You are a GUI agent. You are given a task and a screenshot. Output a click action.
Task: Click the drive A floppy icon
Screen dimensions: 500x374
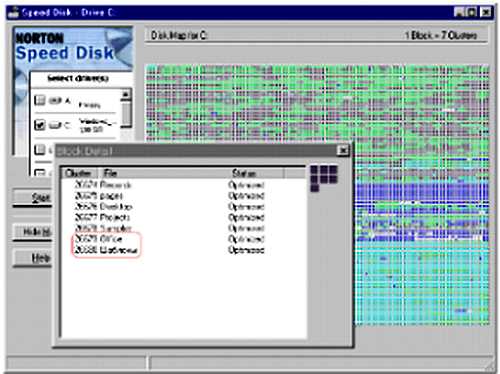tap(55, 100)
